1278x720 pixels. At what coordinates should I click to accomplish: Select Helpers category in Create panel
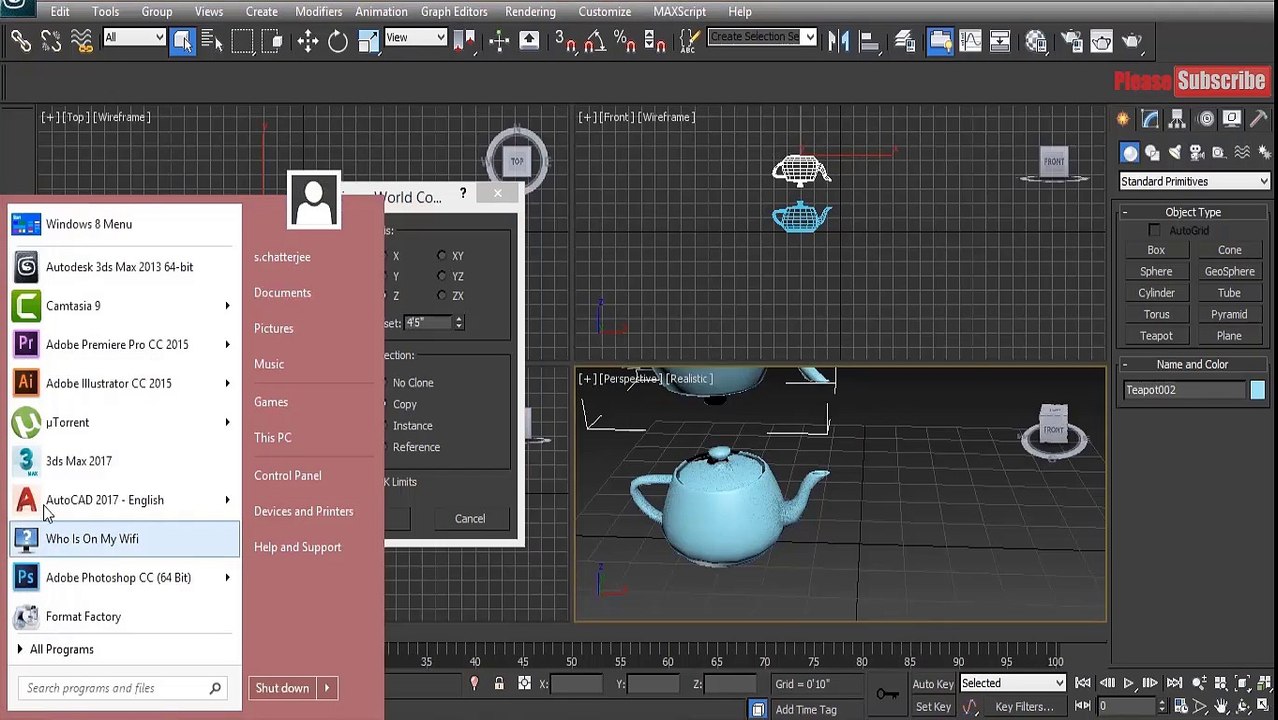1218,152
